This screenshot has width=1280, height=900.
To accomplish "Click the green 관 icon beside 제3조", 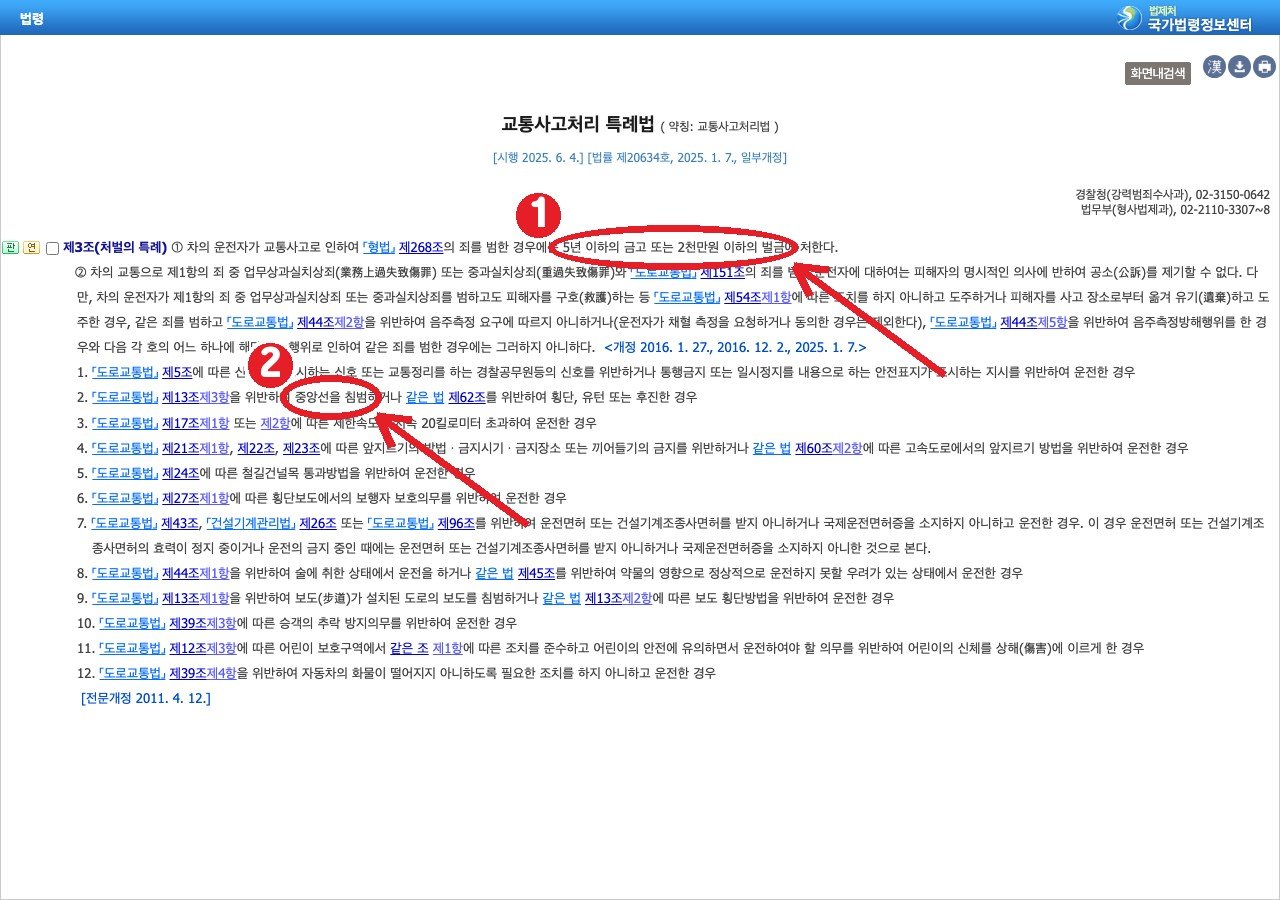I will pos(11,247).
